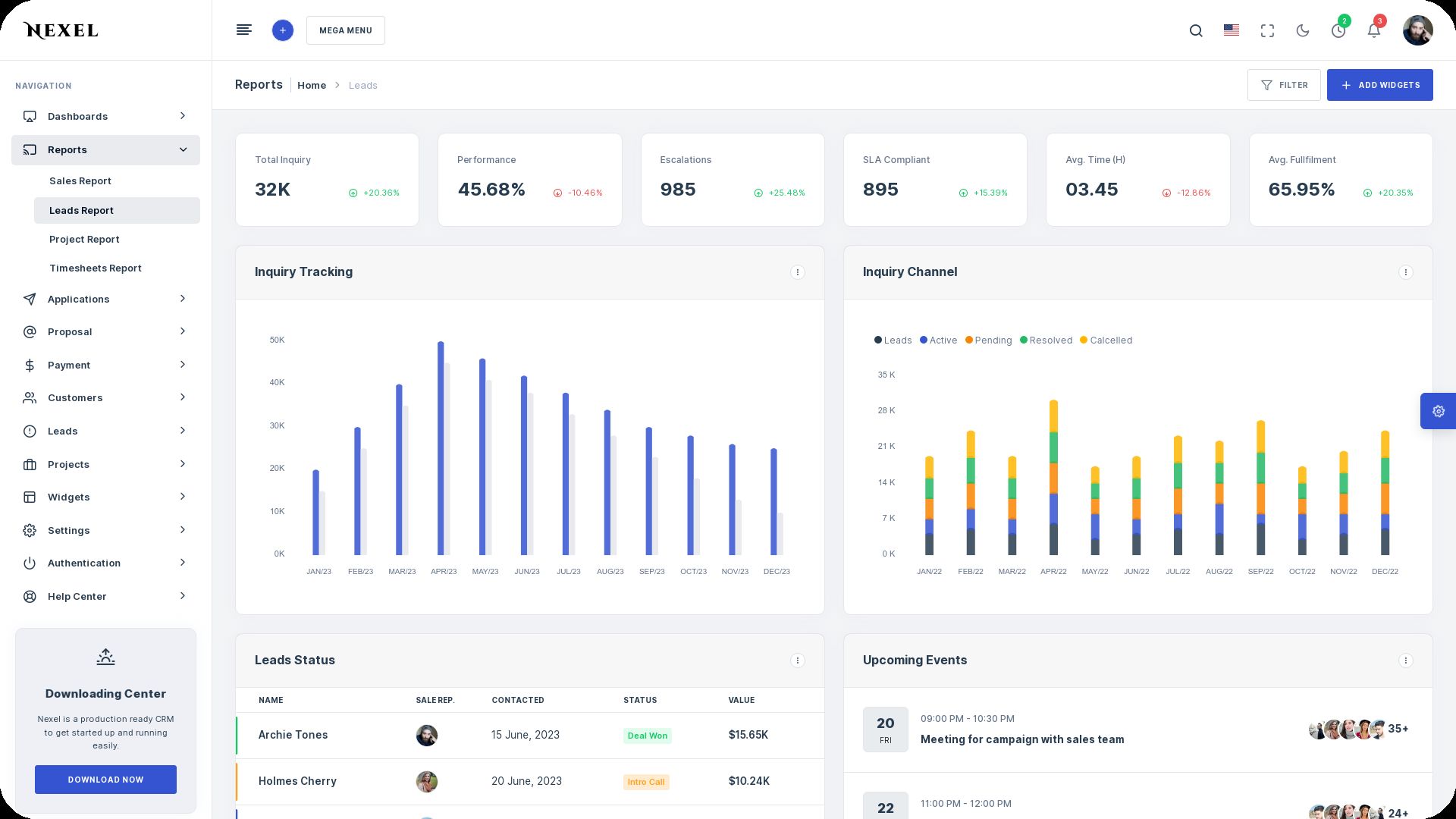Open the floating settings gear panel
Screen dimensions: 1456x819
click(1439, 411)
